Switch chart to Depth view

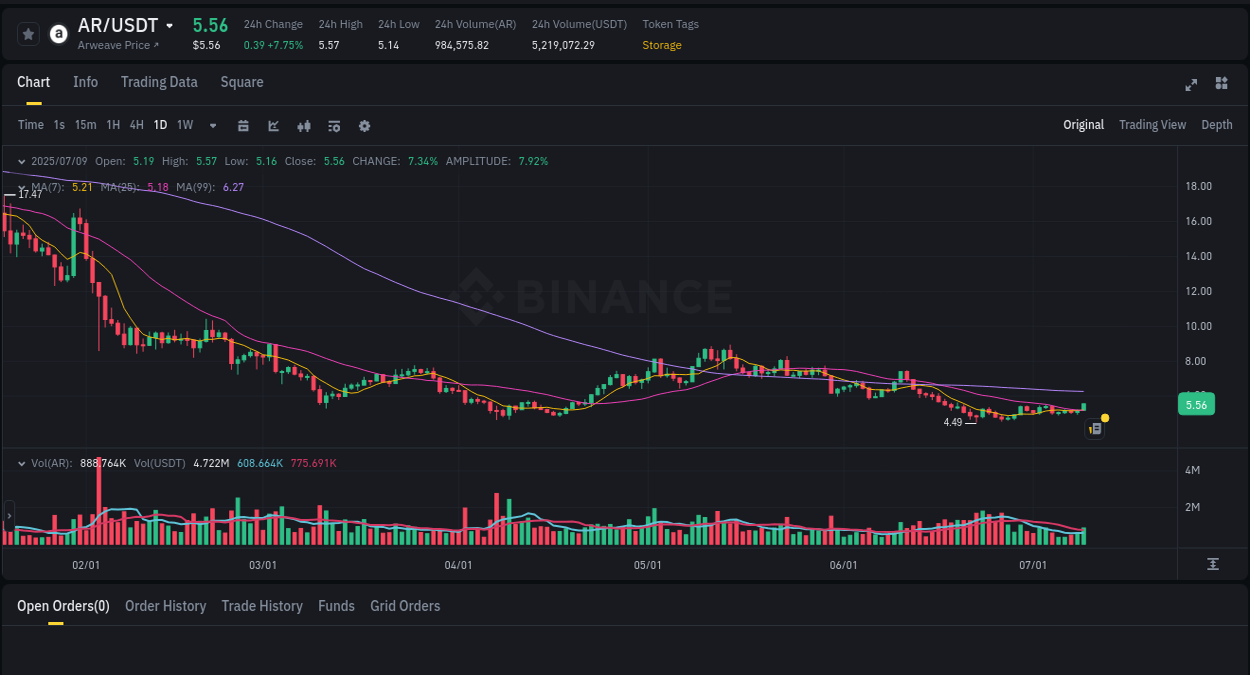[x=1216, y=125]
